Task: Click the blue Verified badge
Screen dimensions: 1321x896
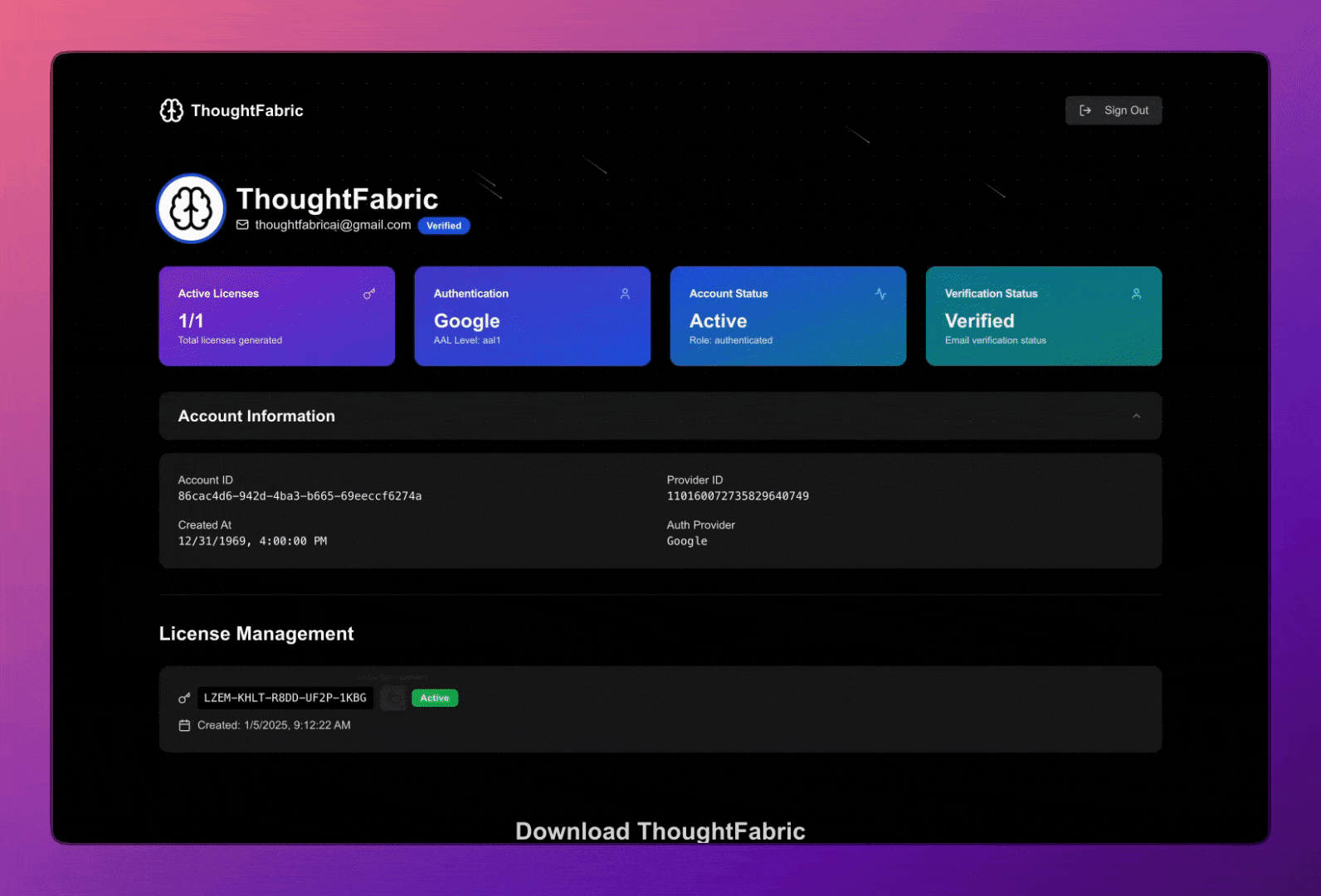Action: tap(444, 226)
